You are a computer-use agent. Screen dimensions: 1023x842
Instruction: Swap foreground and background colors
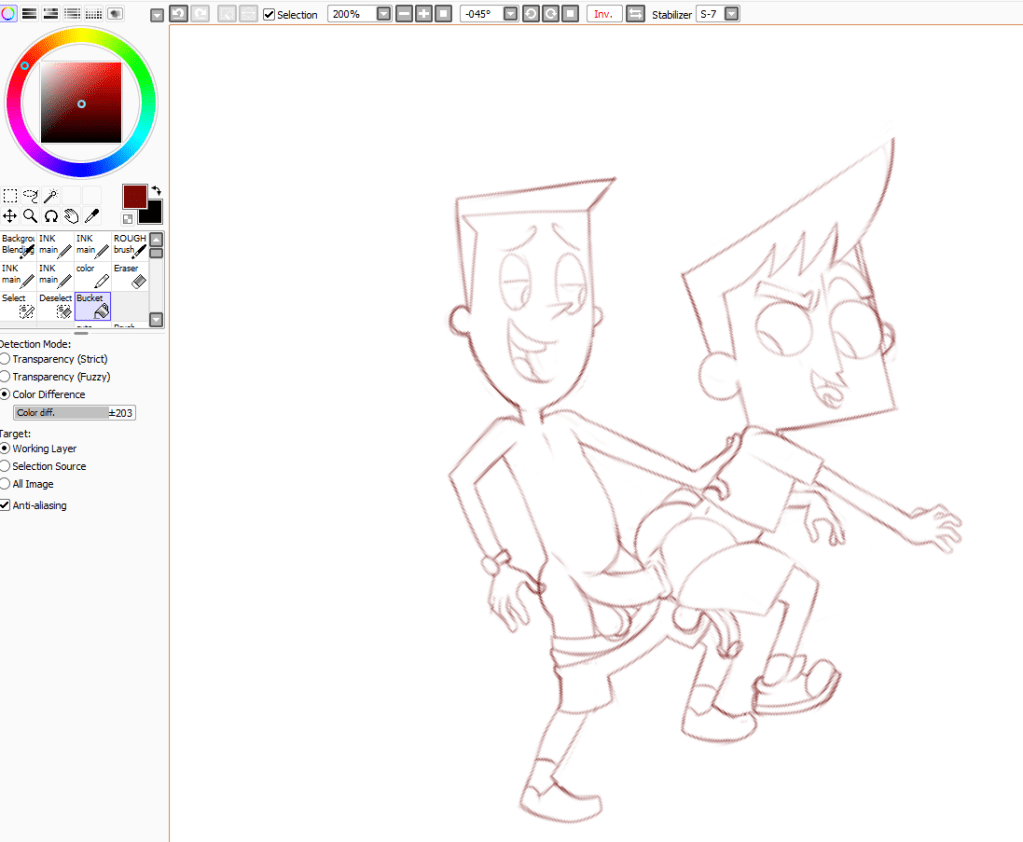[156, 190]
